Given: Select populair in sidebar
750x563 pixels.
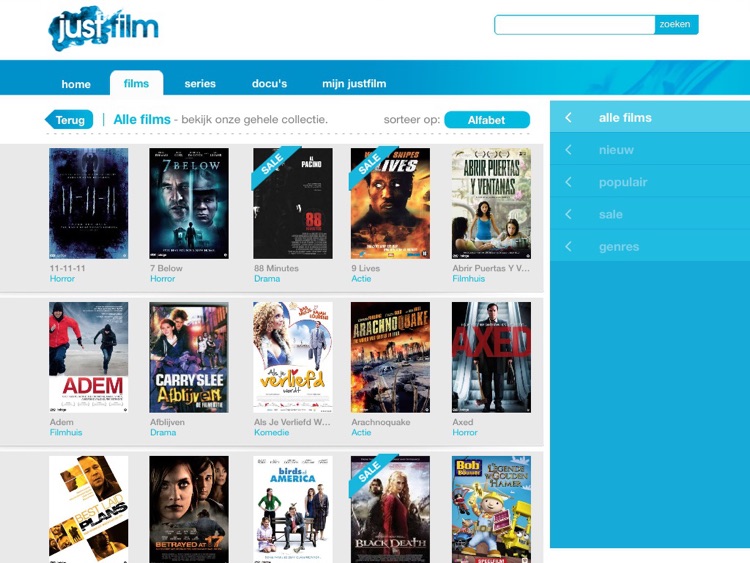Looking at the screenshot, I should (650, 182).
